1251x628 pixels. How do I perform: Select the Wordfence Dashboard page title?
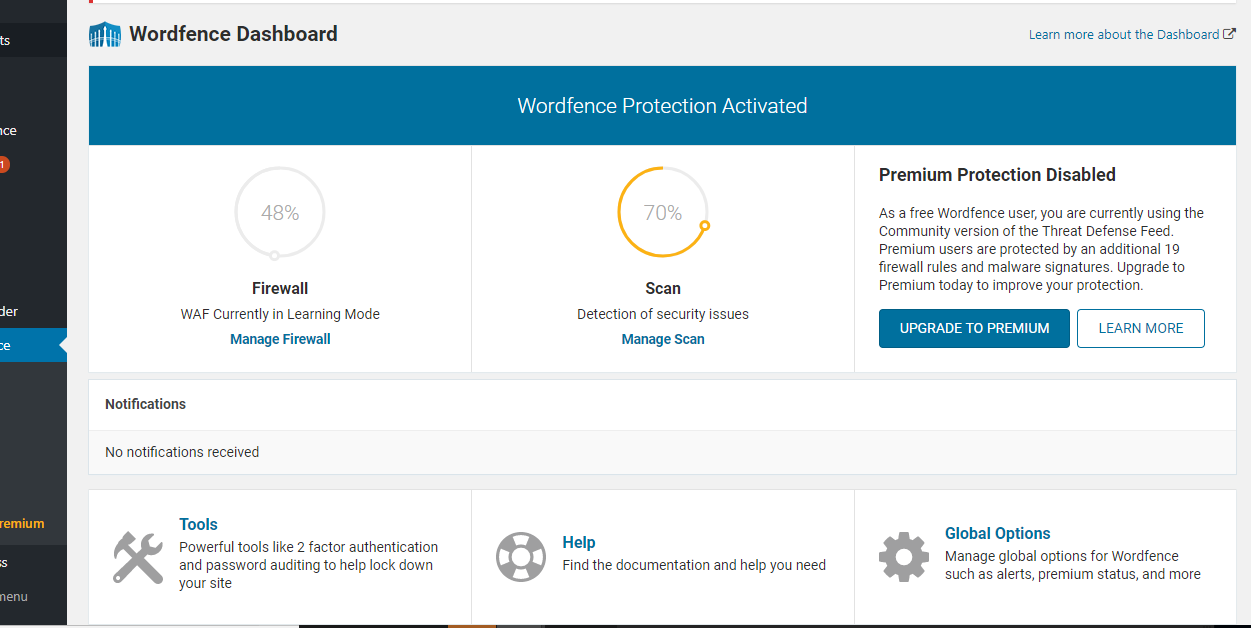[233, 34]
